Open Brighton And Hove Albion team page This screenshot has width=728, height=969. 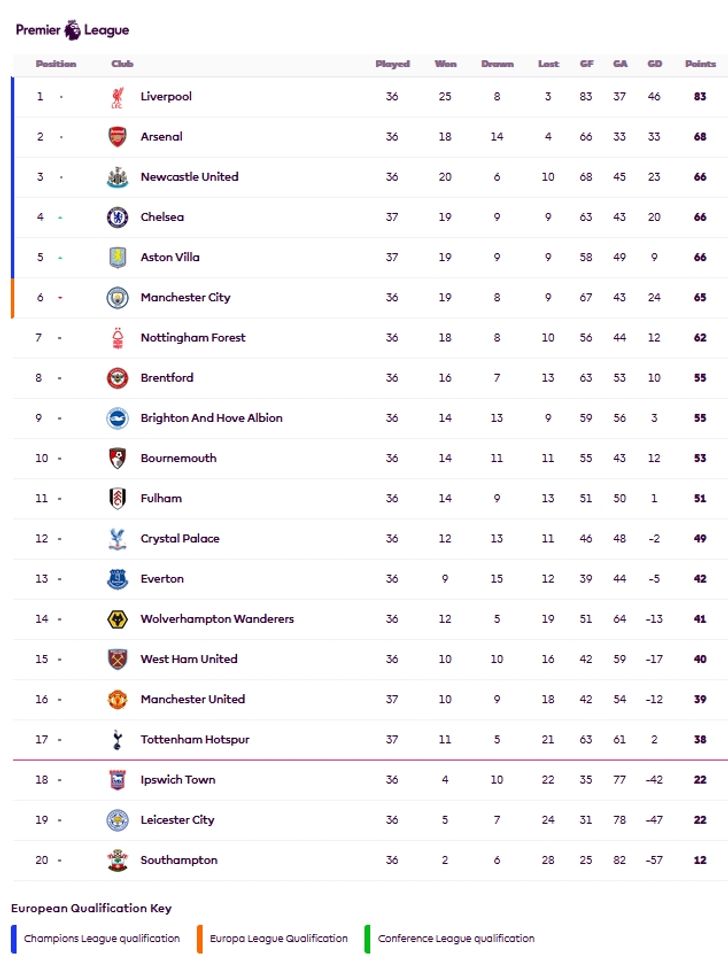point(211,418)
